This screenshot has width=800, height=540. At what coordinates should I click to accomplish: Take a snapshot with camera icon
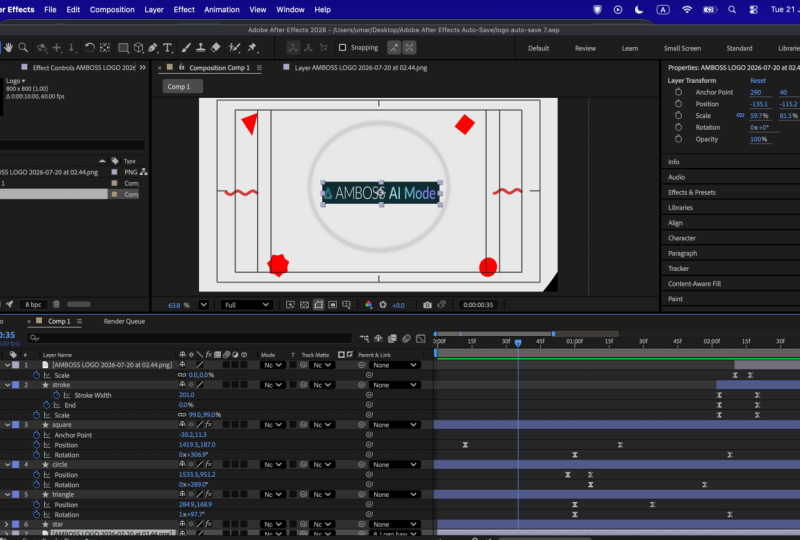[428, 305]
